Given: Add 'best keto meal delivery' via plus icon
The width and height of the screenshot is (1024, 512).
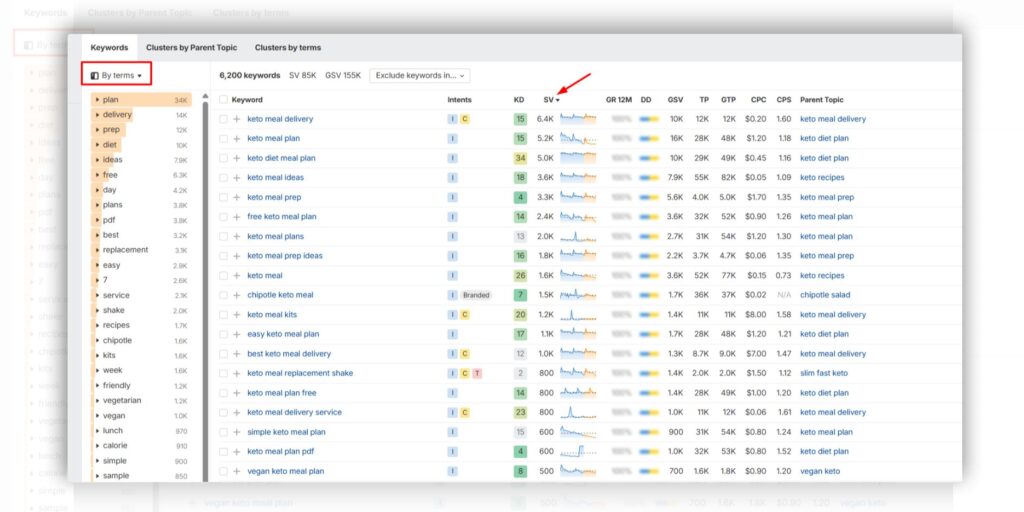Looking at the screenshot, I should click(236, 354).
